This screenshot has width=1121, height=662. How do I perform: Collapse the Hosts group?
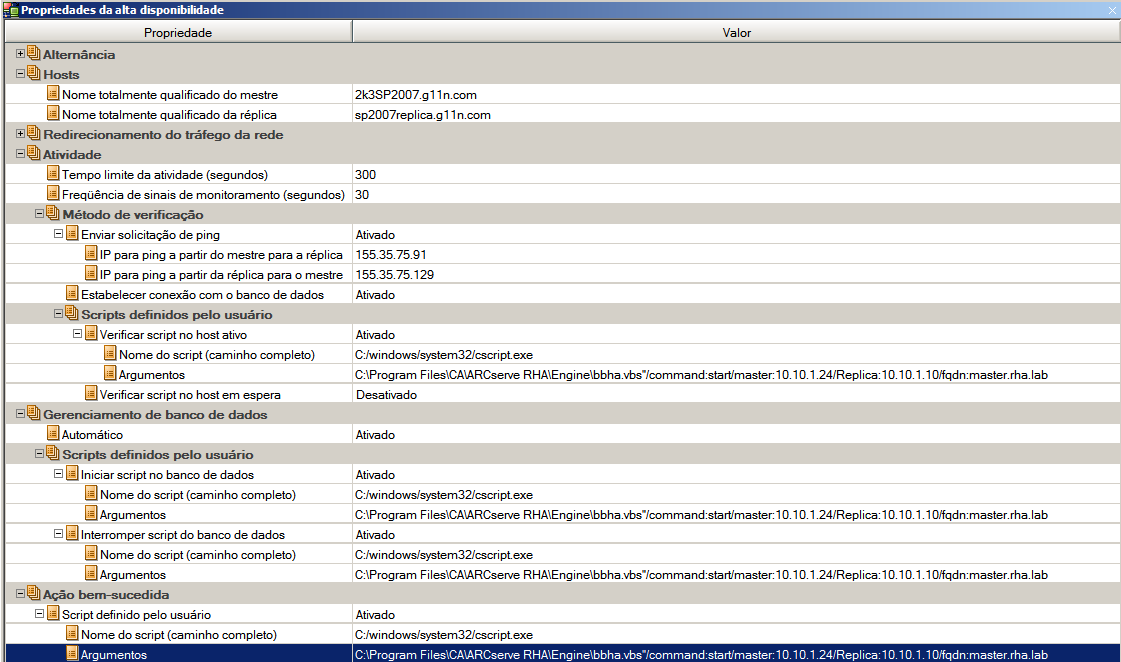20,74
